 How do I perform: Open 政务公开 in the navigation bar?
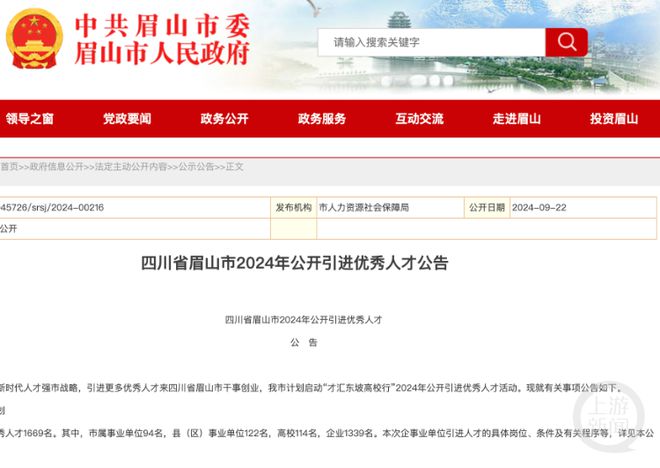224,118
